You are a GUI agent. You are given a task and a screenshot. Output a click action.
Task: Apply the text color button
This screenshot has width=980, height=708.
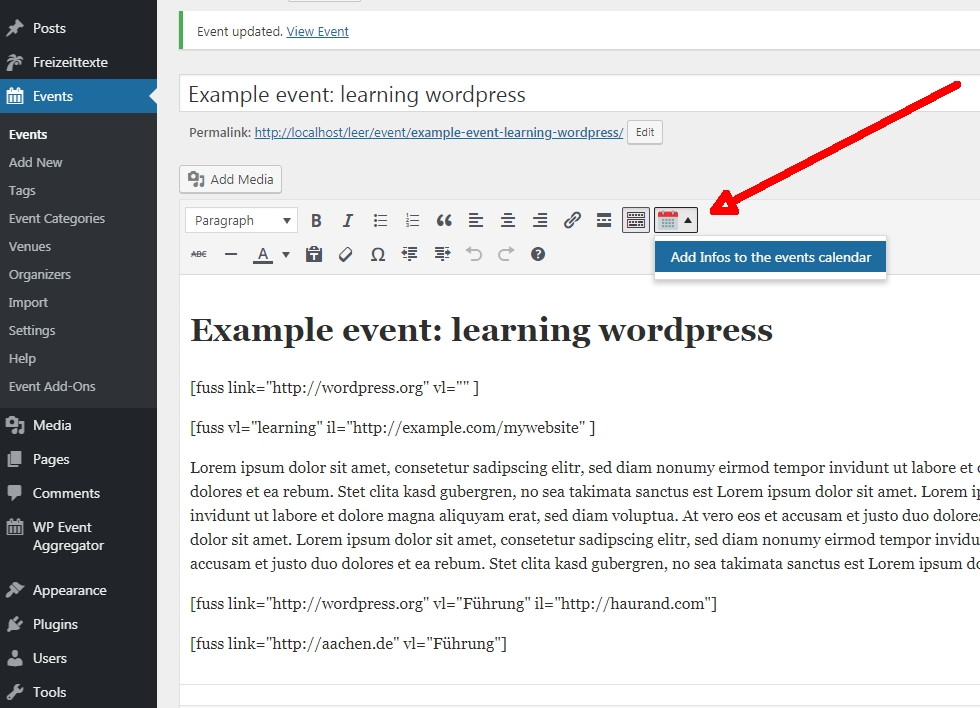pyautogui.click(x=263, y=254)
